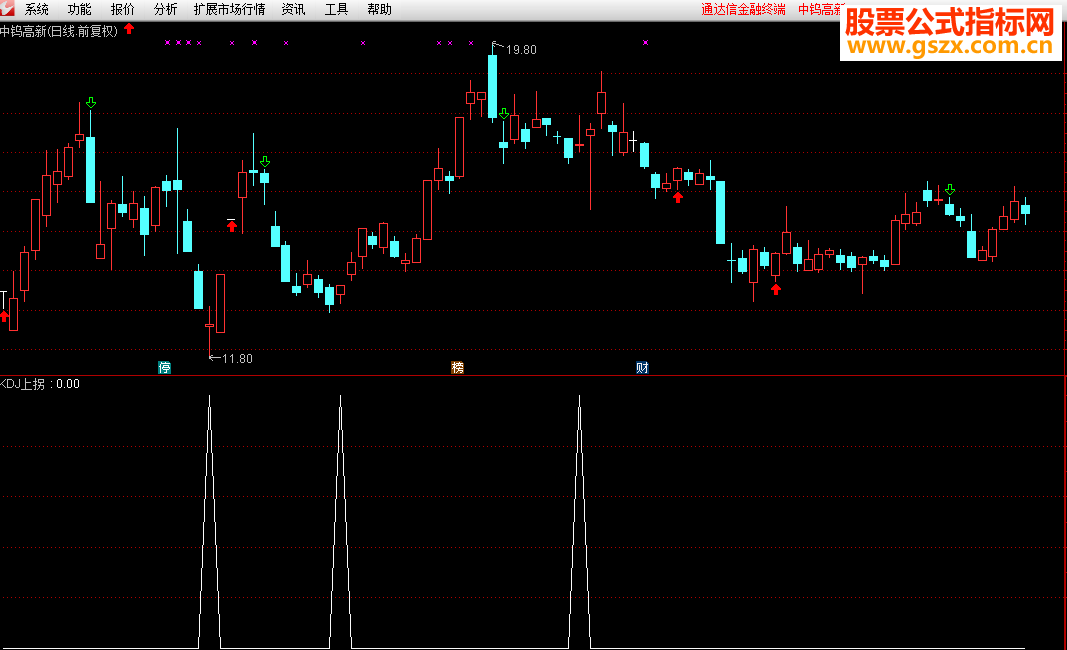Open the 功能 menu
Screen dimensions: 1067x650
(80, 10)
